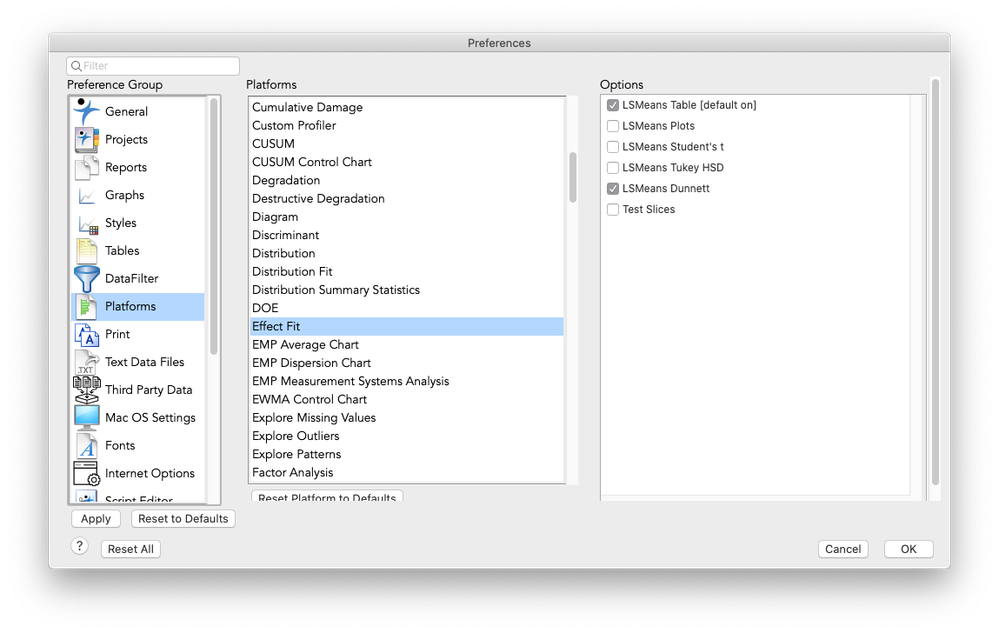The image size is (999, 633).
Task: Open the Reports preference icon
Action: point(86,167)
